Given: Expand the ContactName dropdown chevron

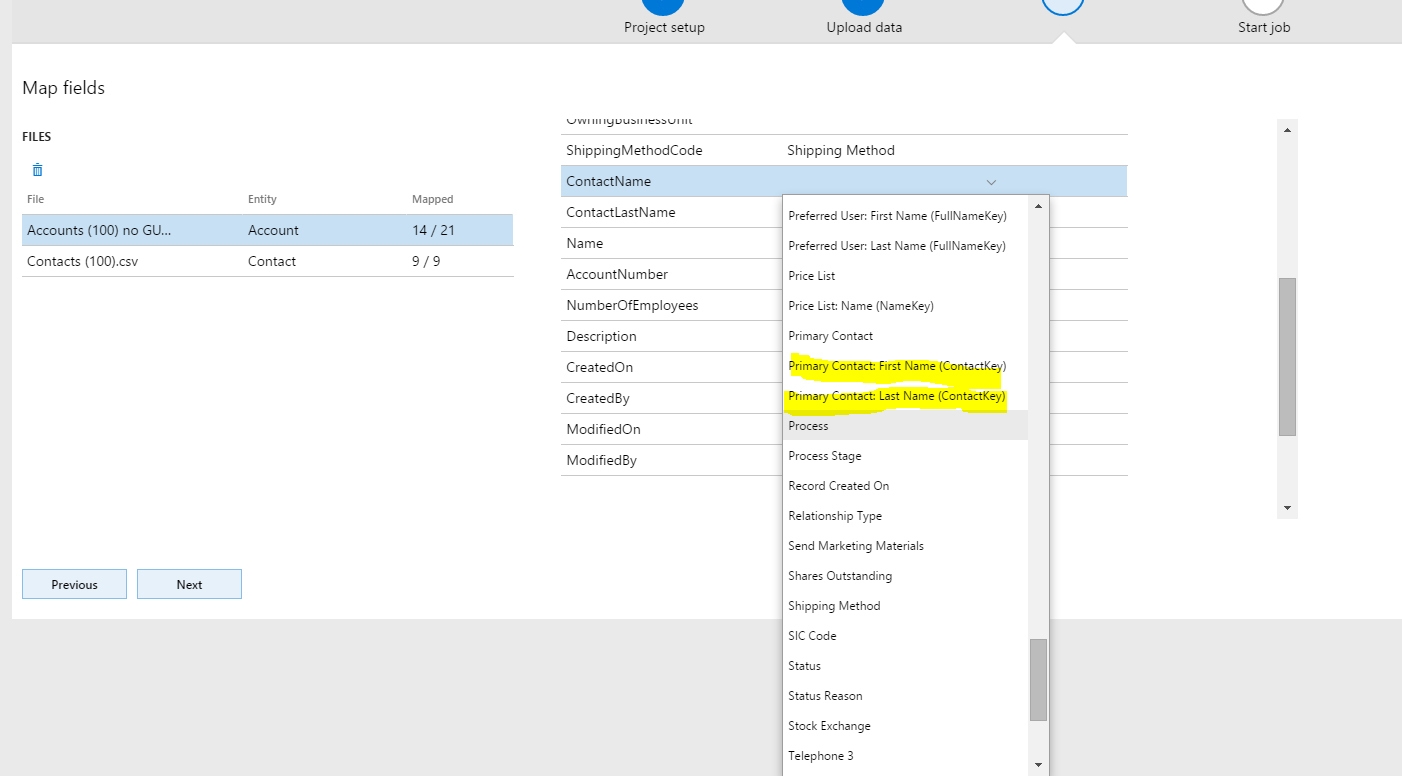Looking at the screenshot, I should tap(991, 182).
